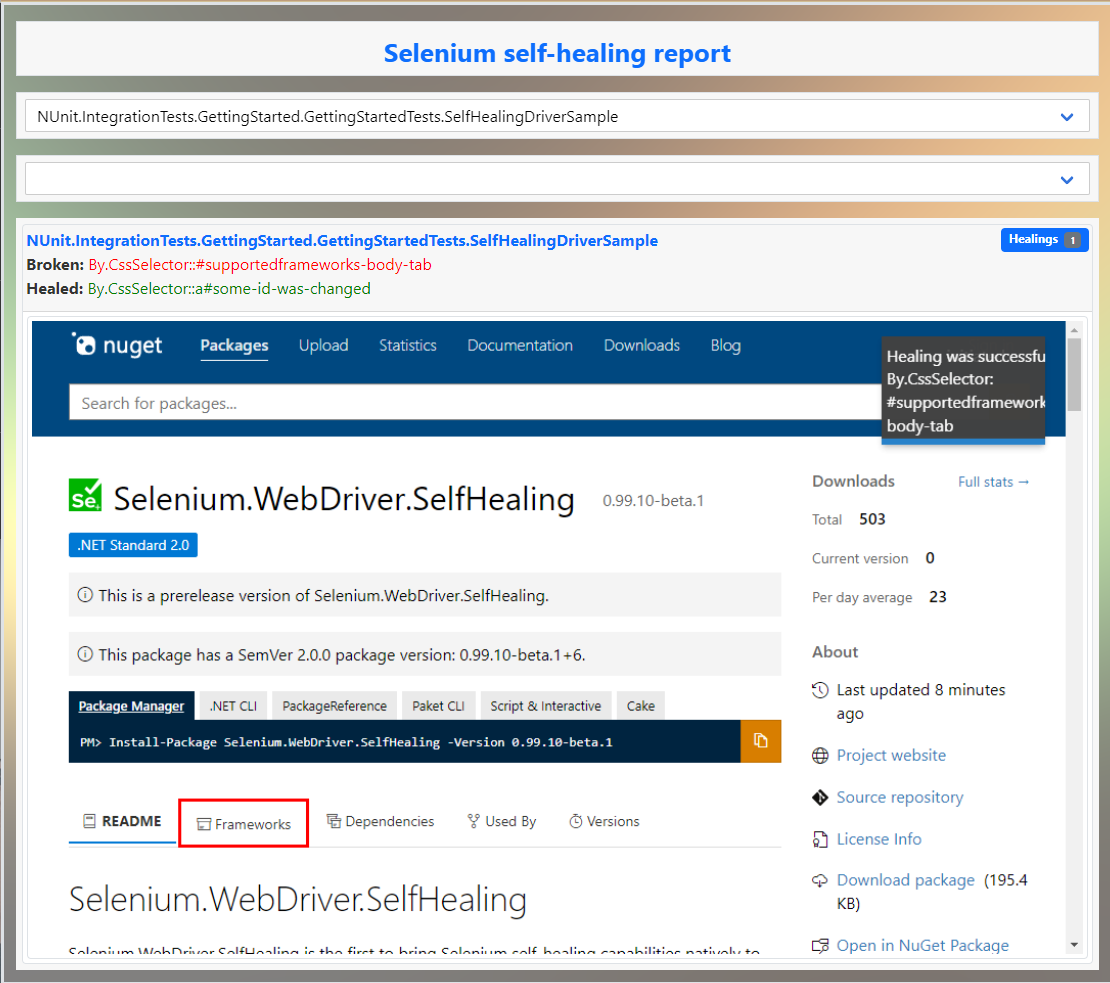Open the Packages nav item
This screenshot has height=983, width=1110.
[x=234, y=345]
